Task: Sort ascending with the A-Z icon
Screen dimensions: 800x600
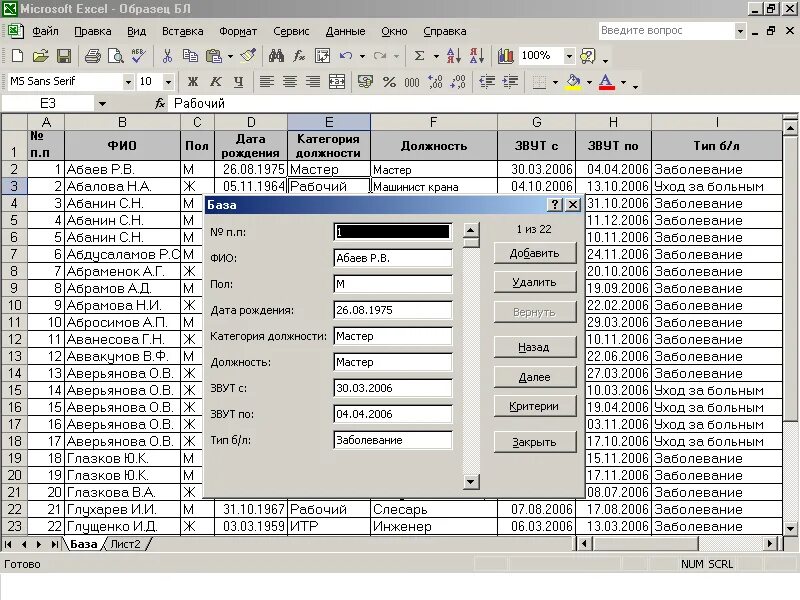Action: 453,56
